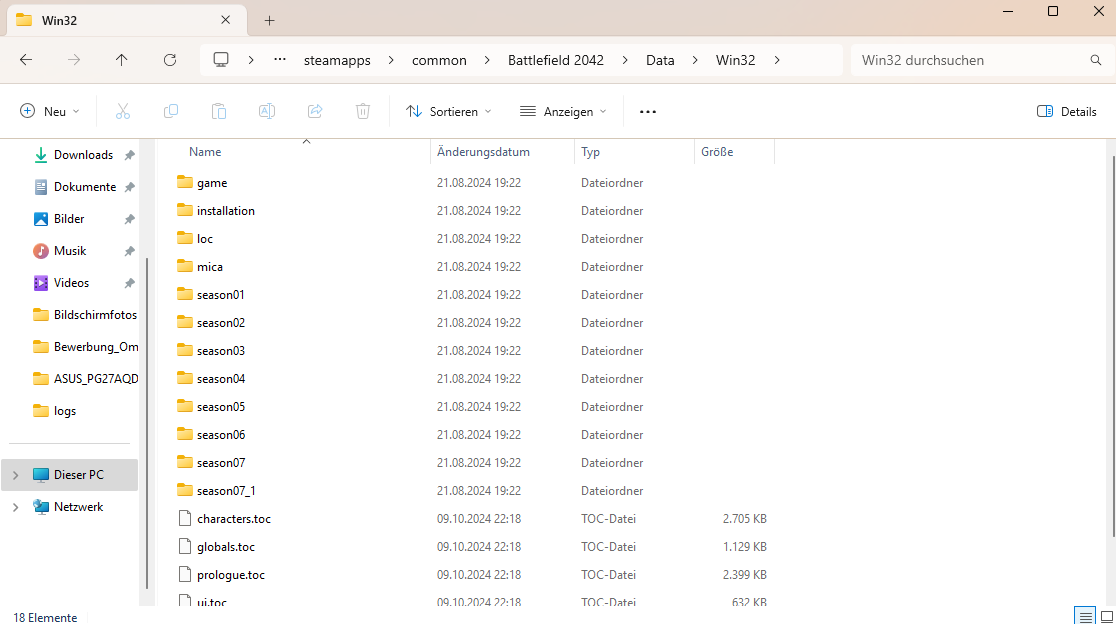Go back to previous folder
The image size is (1116, 624).
point(26,60)
